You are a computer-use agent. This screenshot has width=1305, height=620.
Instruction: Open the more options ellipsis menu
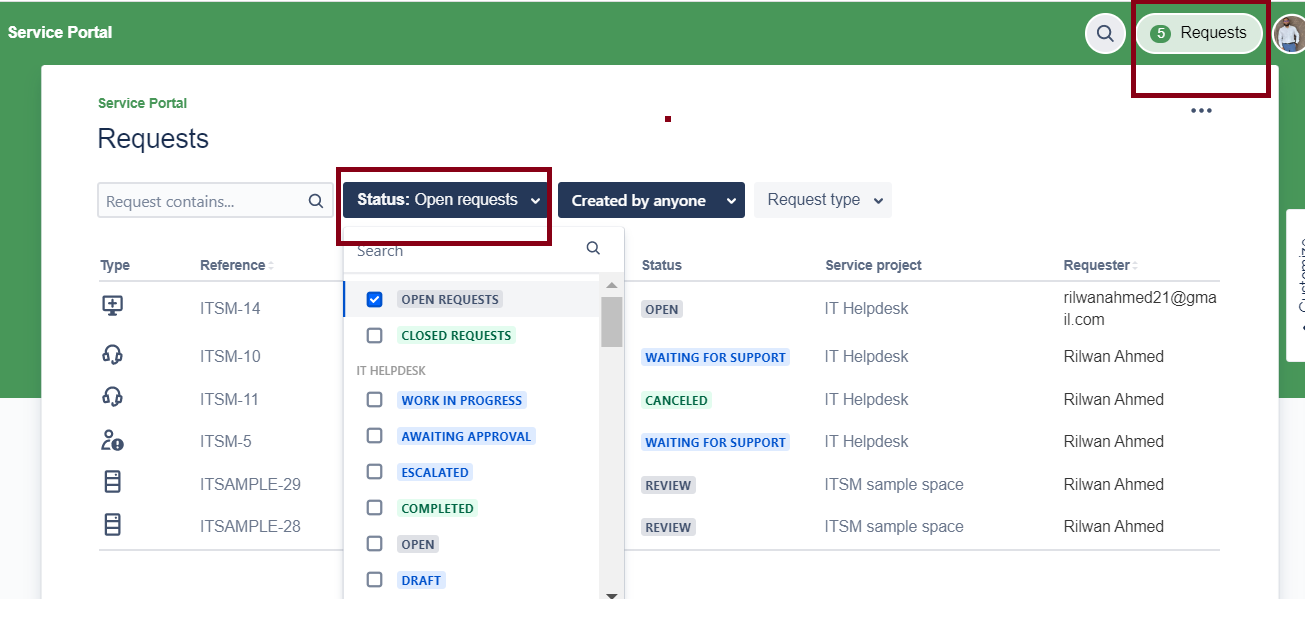coord(1201,110)
